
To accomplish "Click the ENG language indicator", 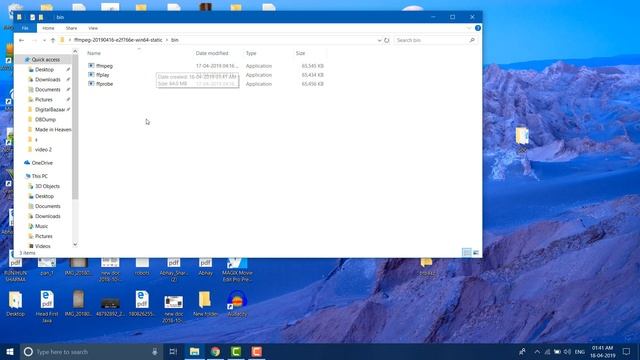I will pos(580,351).
